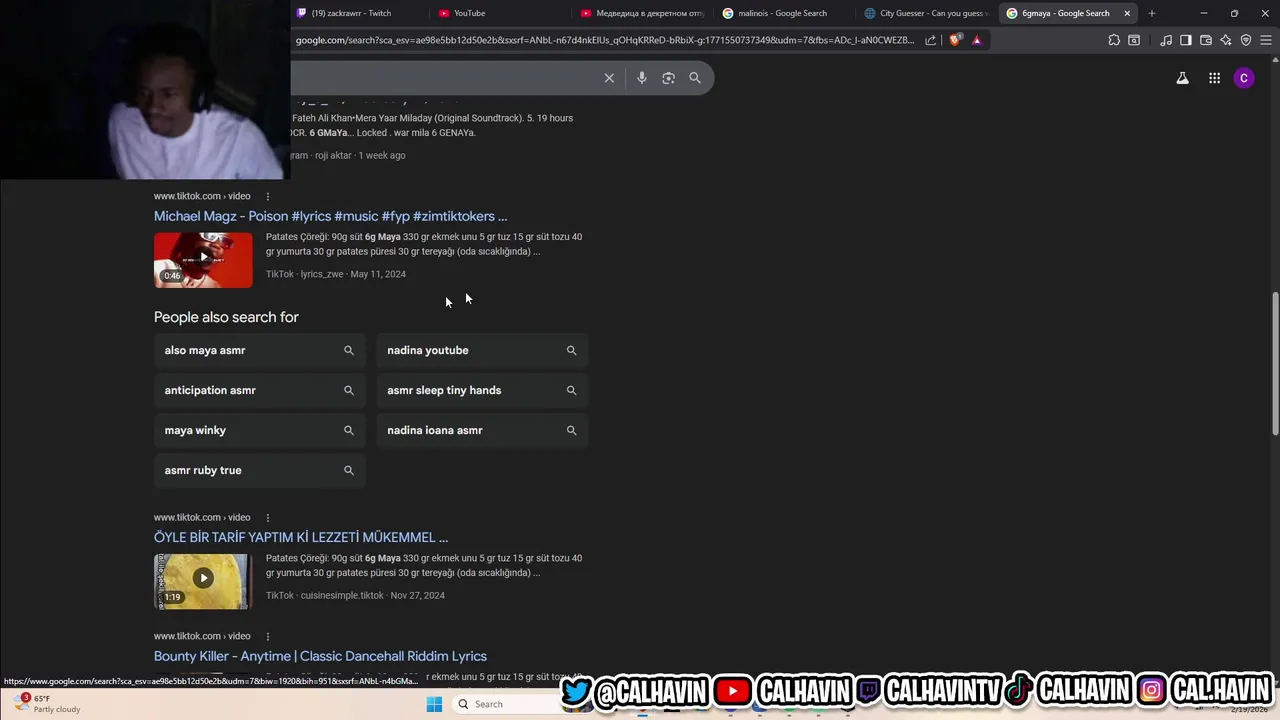Clear the Google search box text
The height and width of the screenshot is (720, 1280).
coord(609,78)
